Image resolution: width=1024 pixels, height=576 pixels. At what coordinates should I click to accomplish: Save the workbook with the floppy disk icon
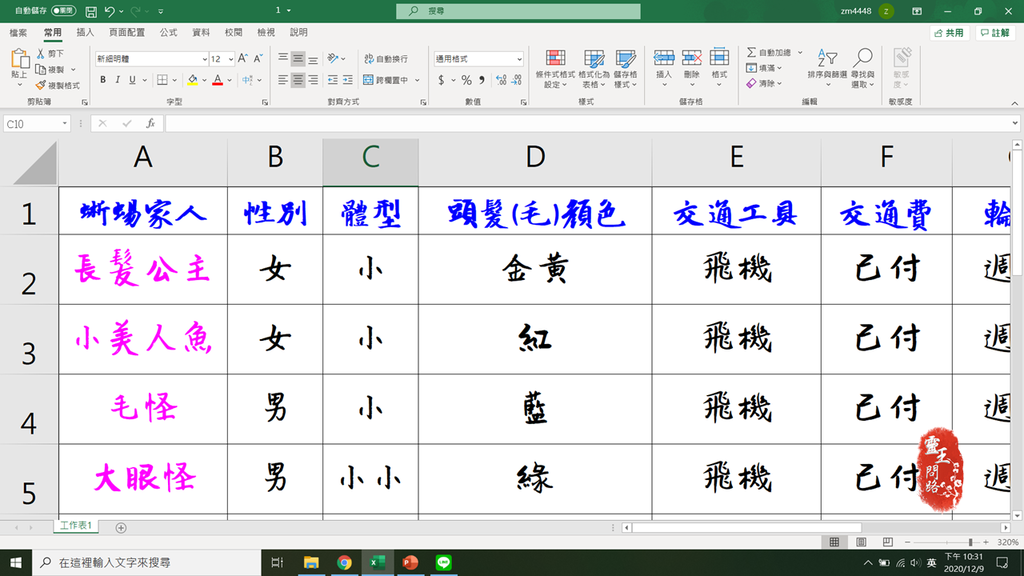(91, 11)
